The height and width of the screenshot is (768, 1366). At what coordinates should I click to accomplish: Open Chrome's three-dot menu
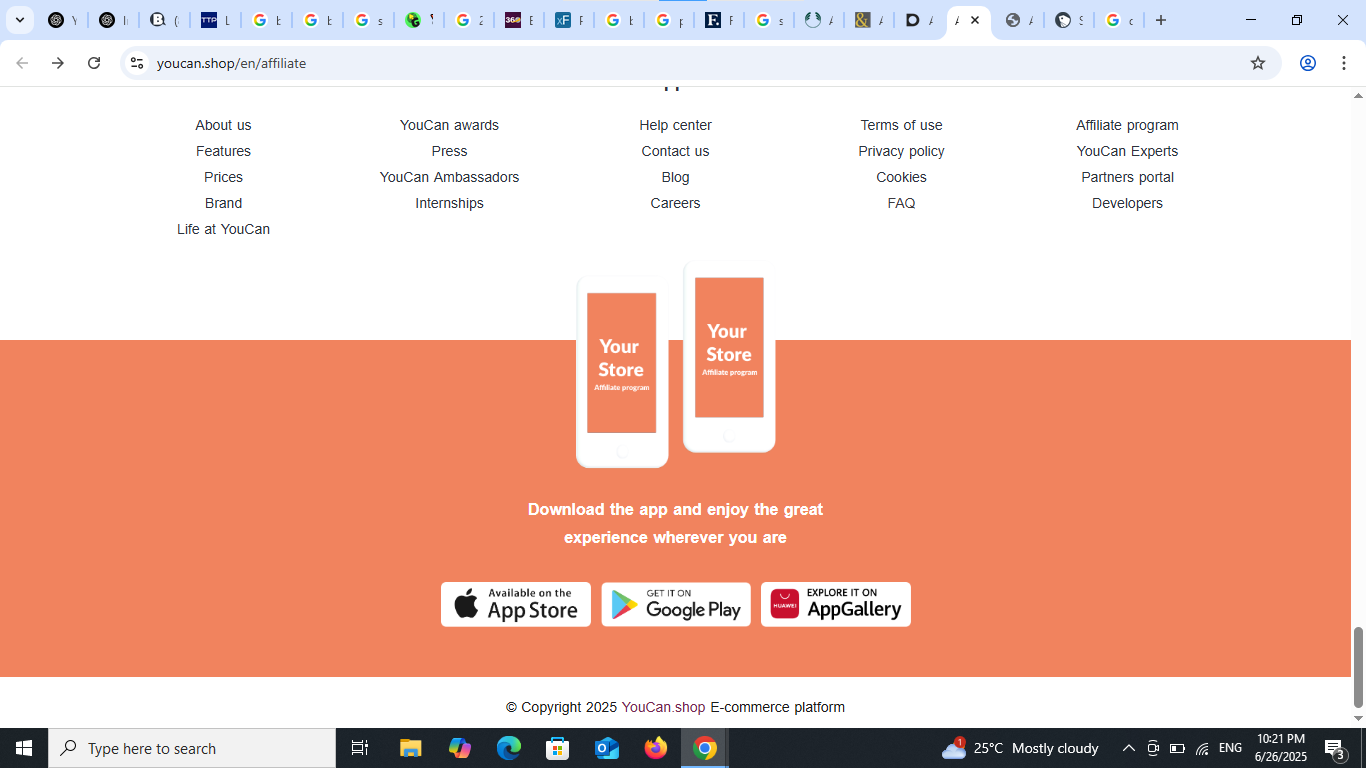(1343, 63)
